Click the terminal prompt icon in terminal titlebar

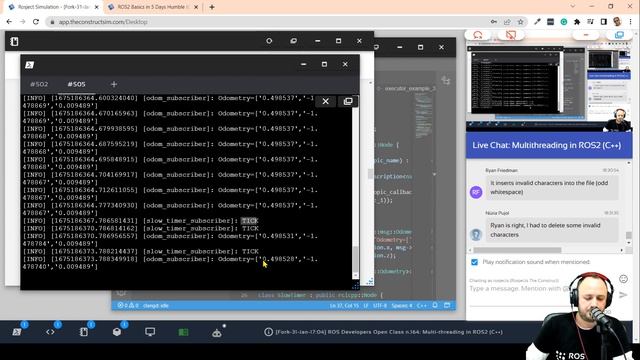(29, 65)
